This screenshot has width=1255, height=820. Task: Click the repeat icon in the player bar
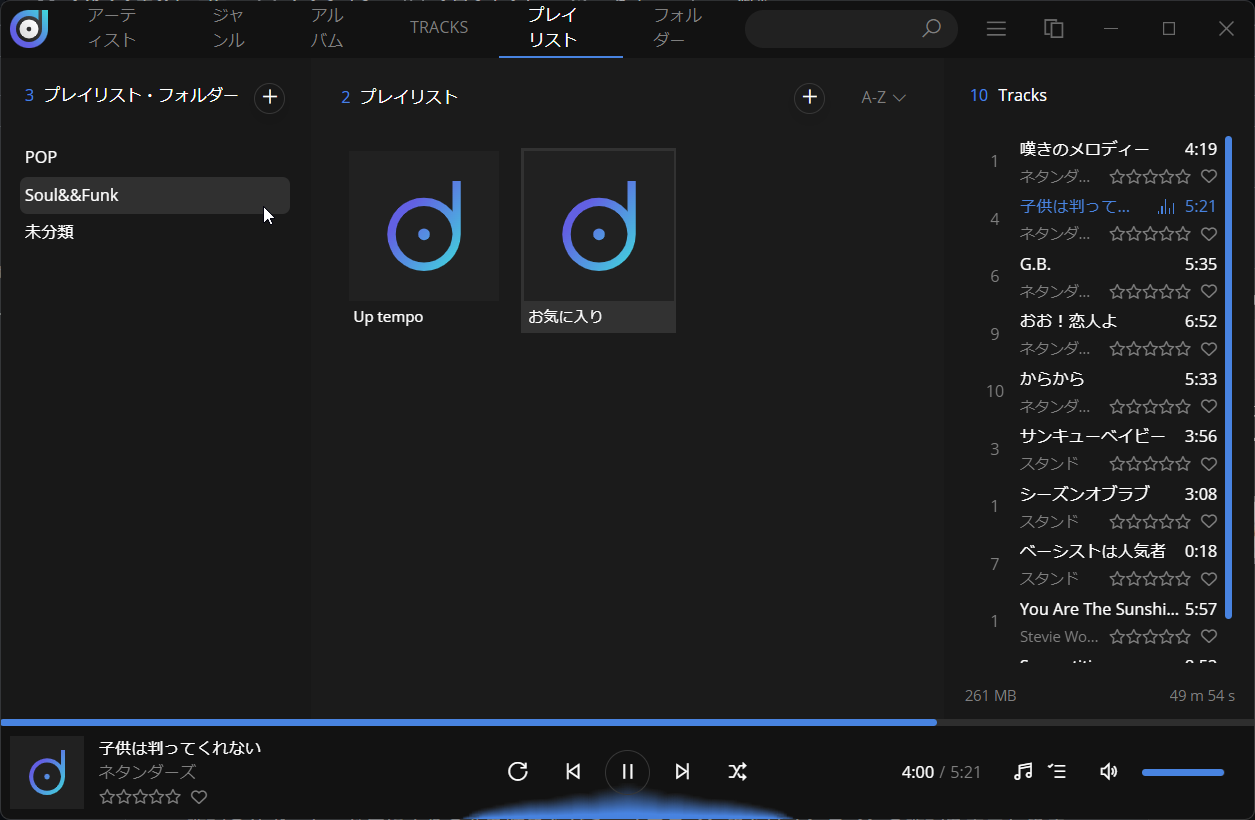pos(518,771)
